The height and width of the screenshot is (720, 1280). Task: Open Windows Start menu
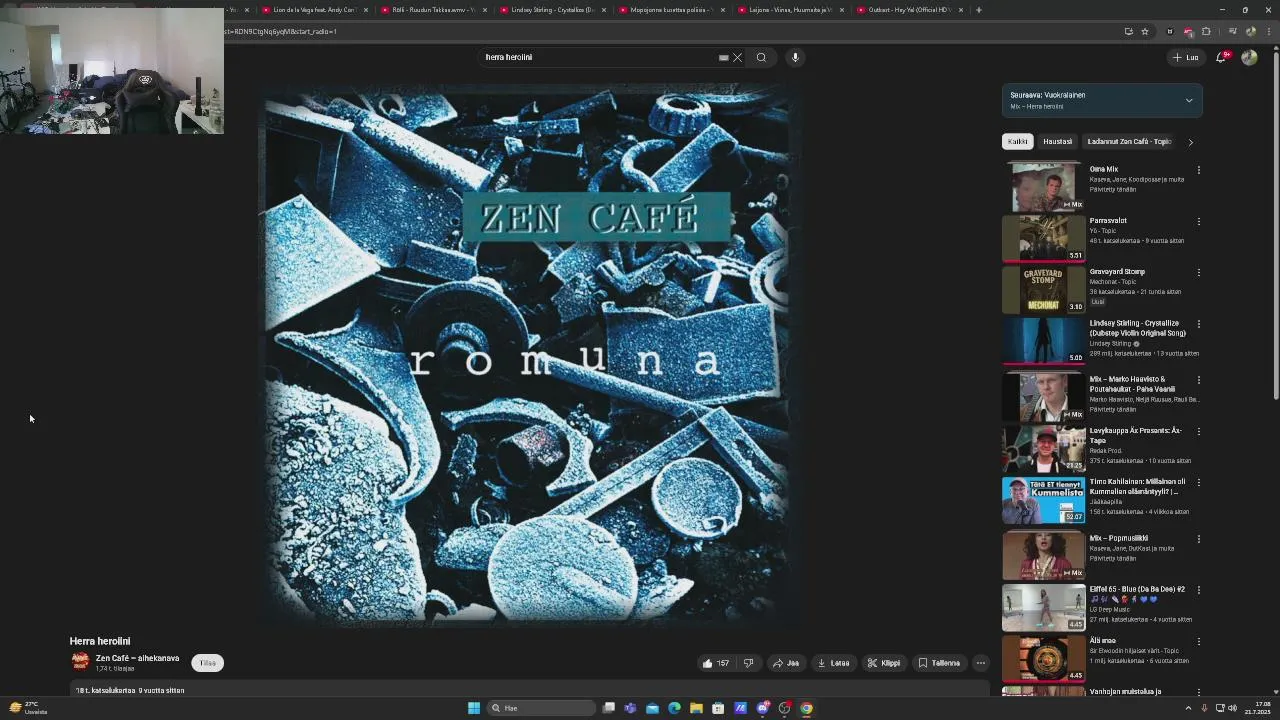pos(474,708)
